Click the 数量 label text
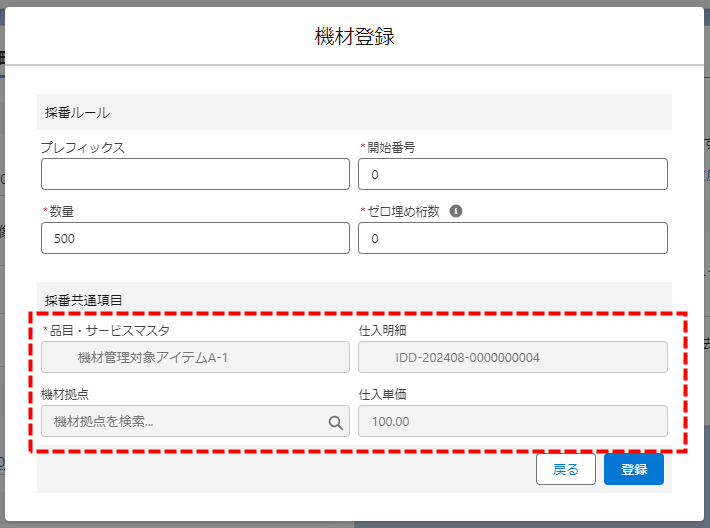 63,211
